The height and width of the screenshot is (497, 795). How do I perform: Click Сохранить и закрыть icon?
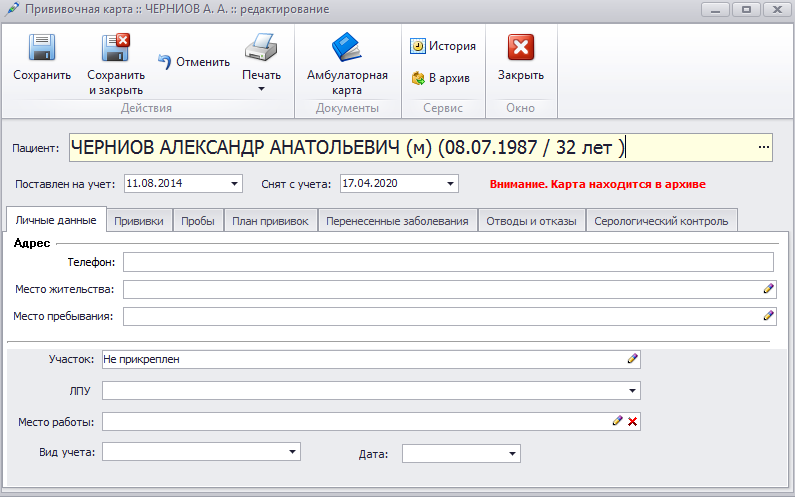click(115, 48)
